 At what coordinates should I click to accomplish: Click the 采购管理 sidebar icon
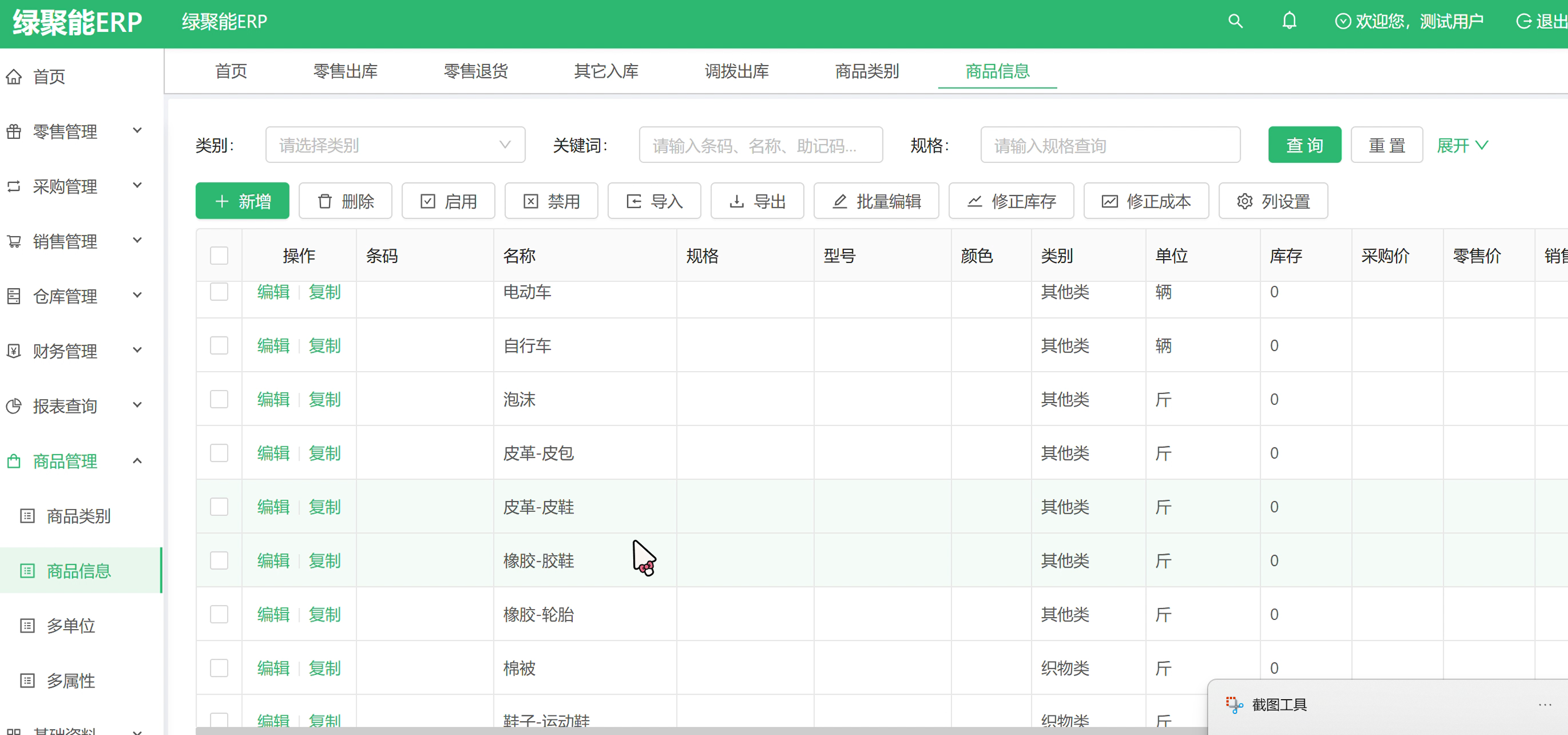(x=14, y=186)
